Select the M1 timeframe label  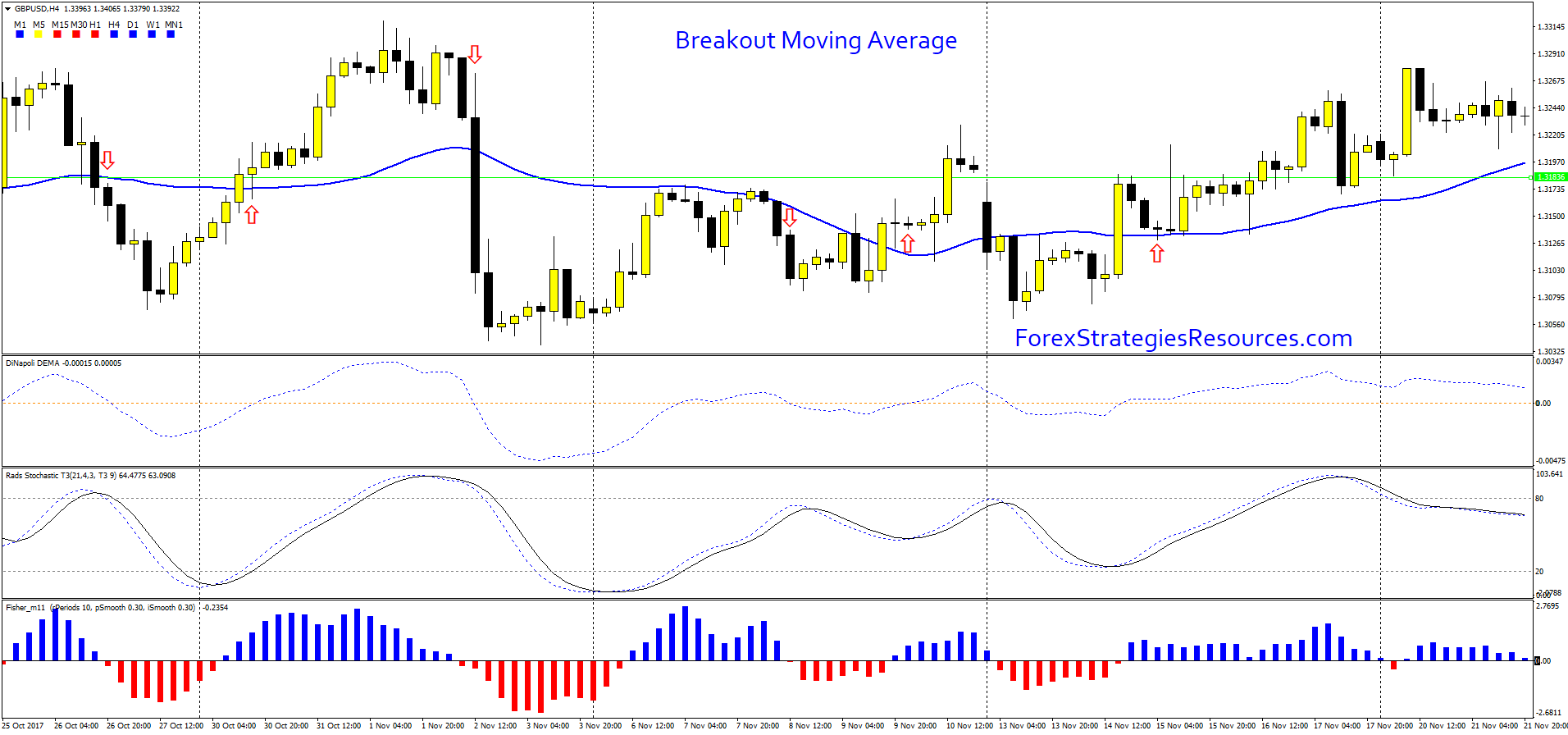click(21, 25)
